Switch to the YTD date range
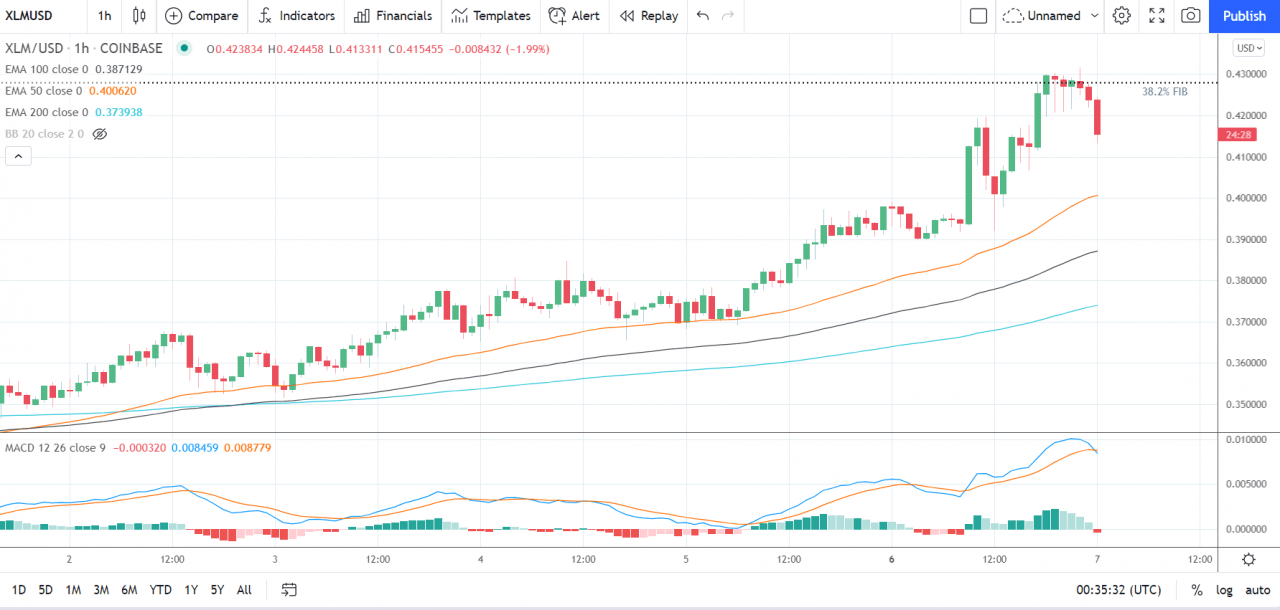 point(158,590)
